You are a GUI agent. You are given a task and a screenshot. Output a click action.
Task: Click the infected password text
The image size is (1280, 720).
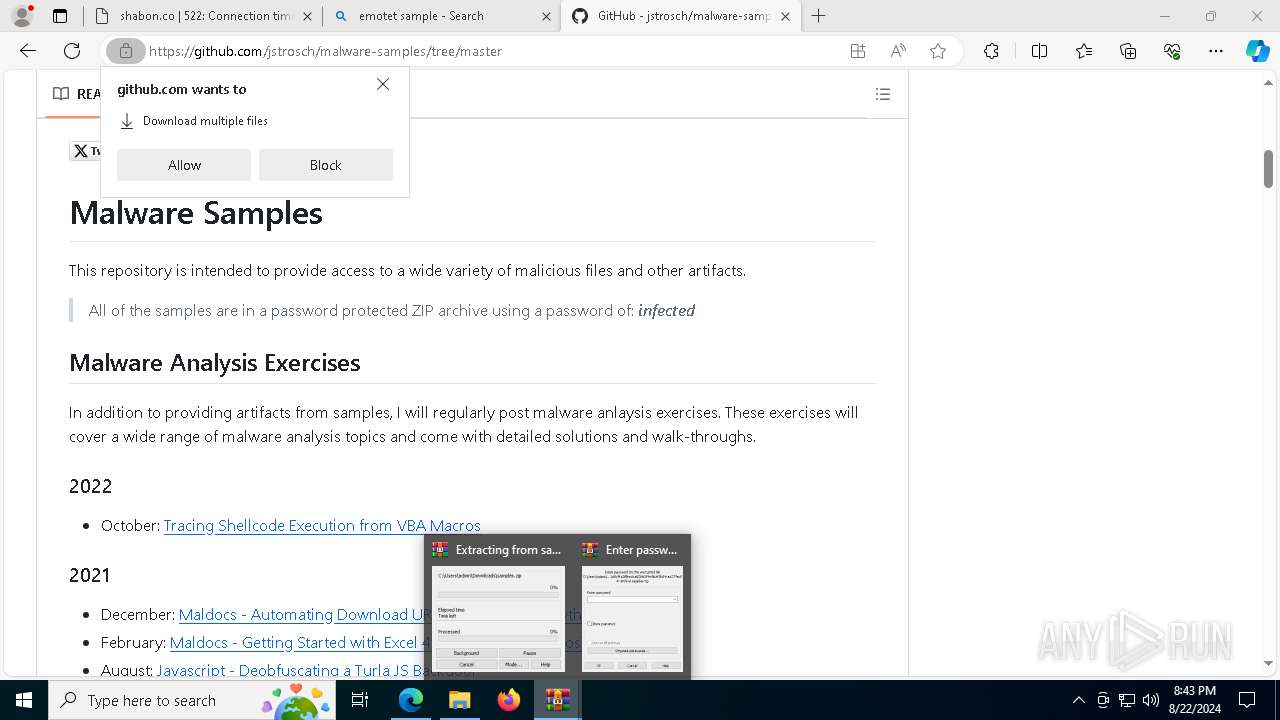(666, 310)
